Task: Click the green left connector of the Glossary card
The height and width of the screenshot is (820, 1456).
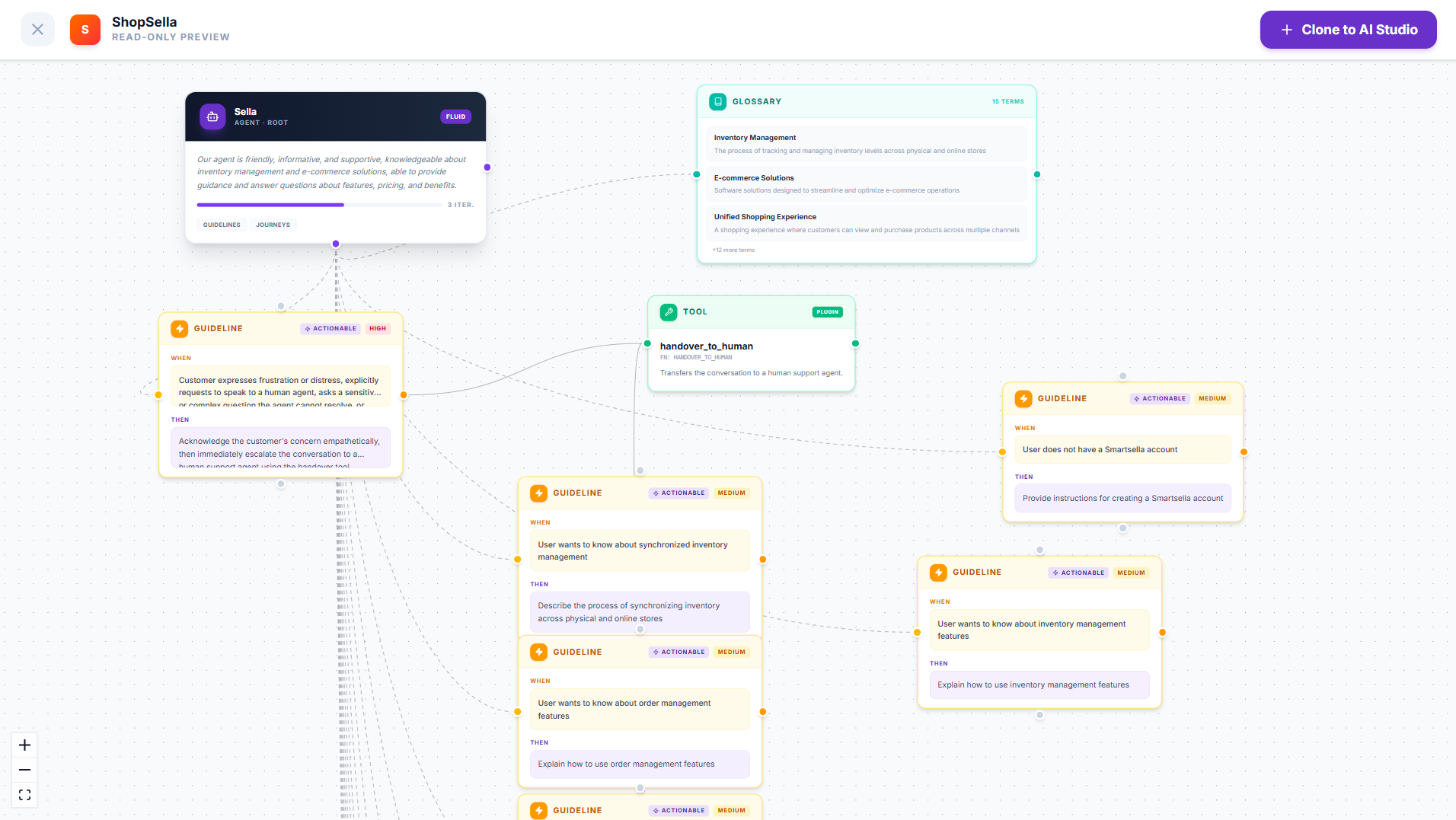Action: click(x=696, y=174)
